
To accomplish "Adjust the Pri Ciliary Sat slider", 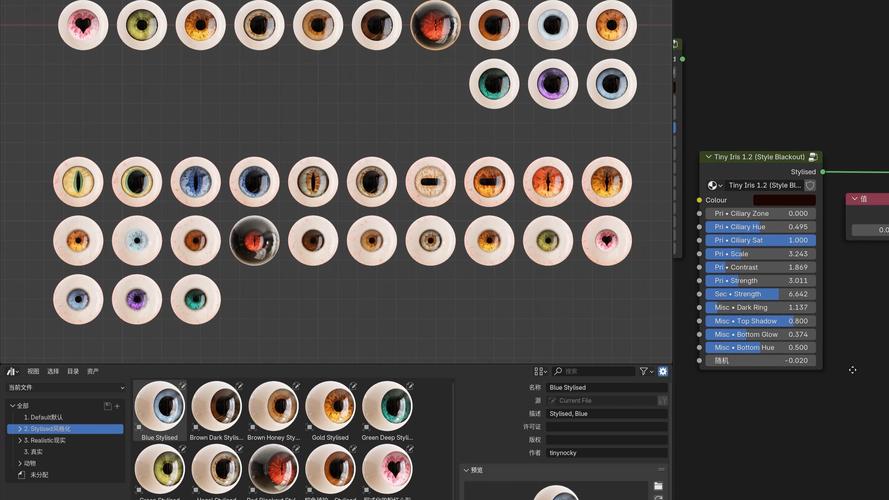I will [760, 240].
